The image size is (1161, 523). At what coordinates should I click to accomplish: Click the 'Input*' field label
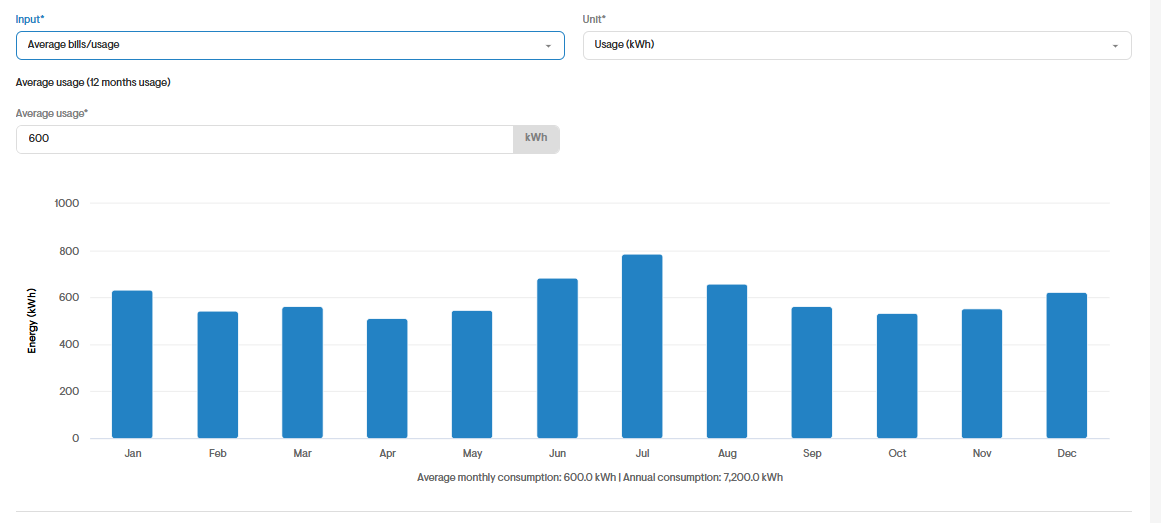coord(30,18)
